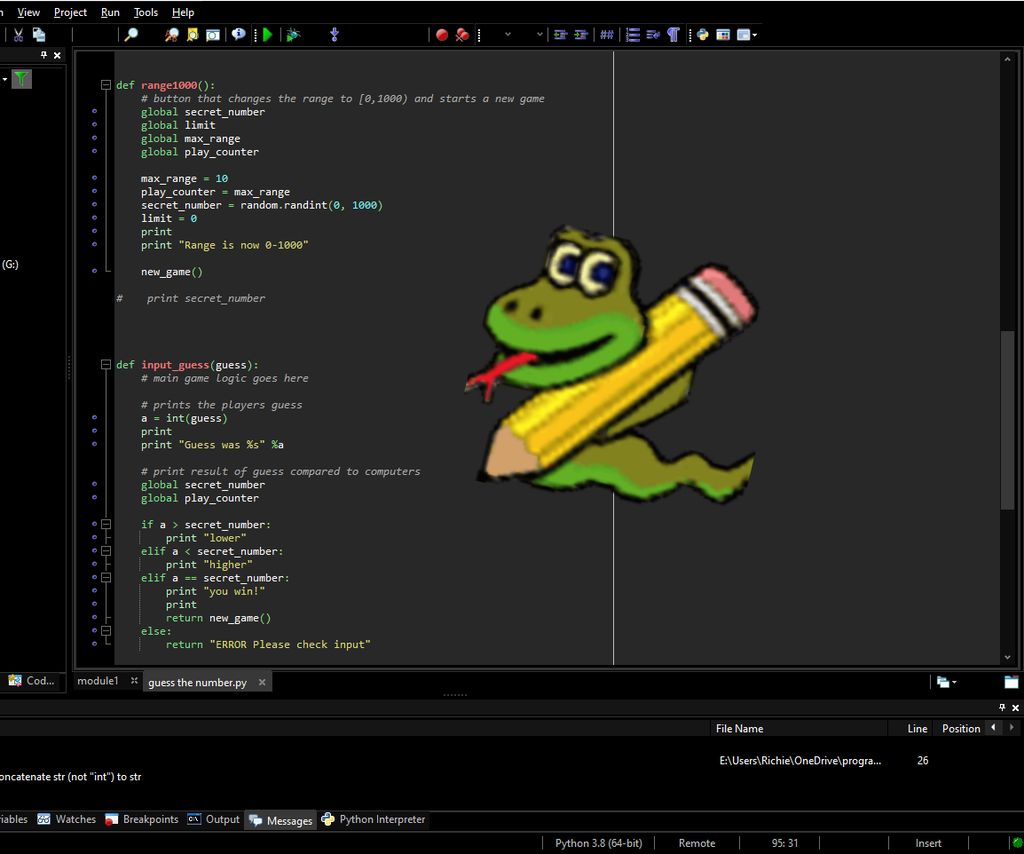
Task: Switch to the module1 editor tab
Action: point(100,681)
